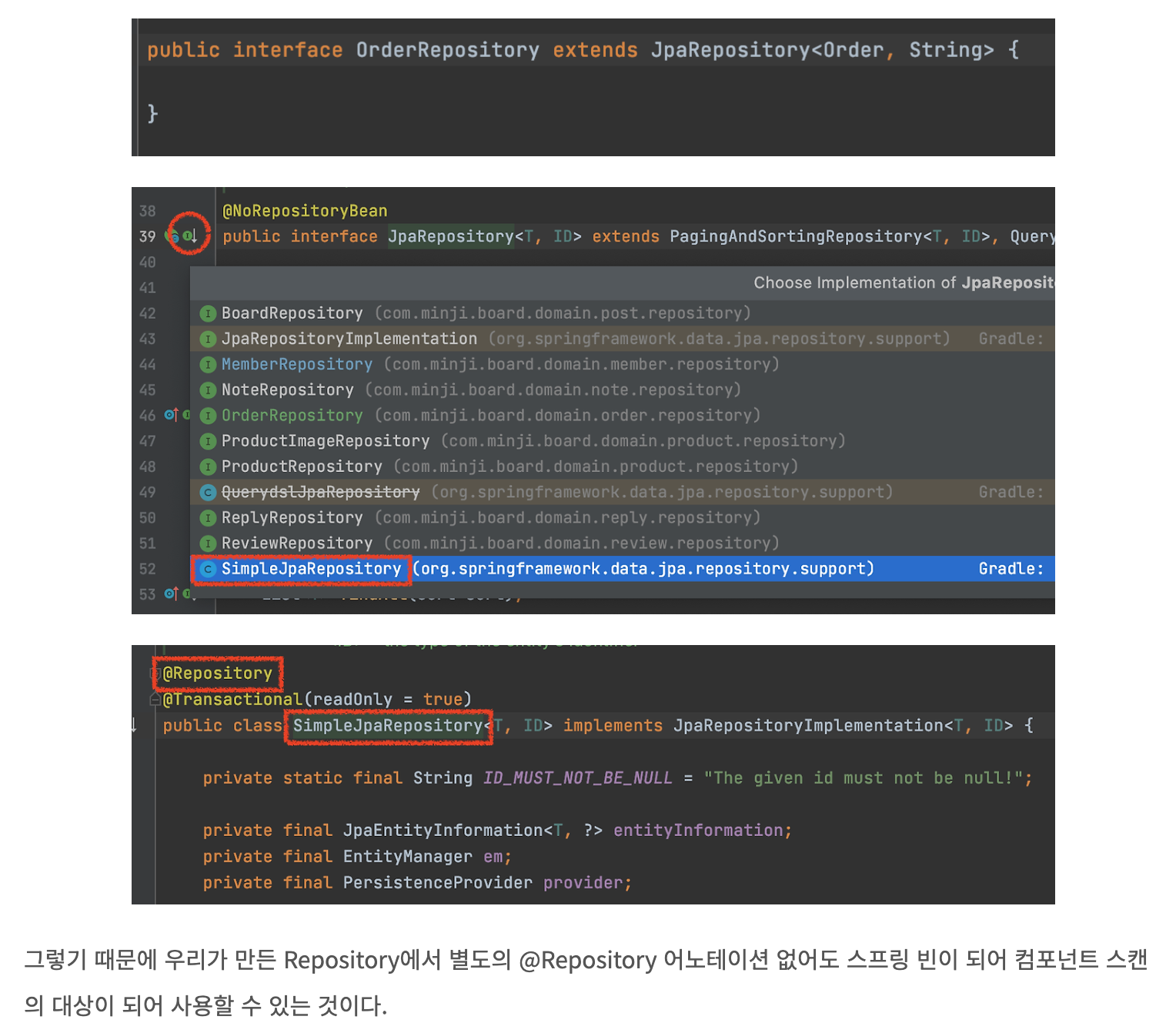Image resolution: width=1176 pixels, height=1033 pixels.
Task: Click the interface icon beside ReplyRepository
Action: pos(208,518)
